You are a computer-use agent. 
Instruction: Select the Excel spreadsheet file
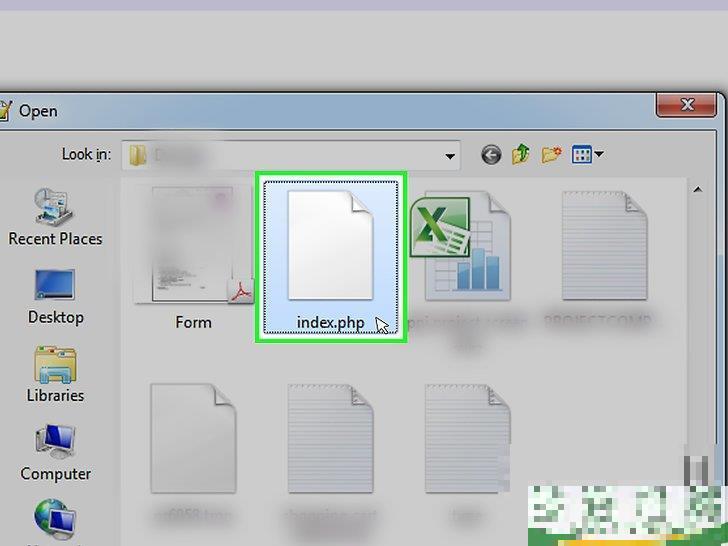pyautogui.click(x=467, y=250)
